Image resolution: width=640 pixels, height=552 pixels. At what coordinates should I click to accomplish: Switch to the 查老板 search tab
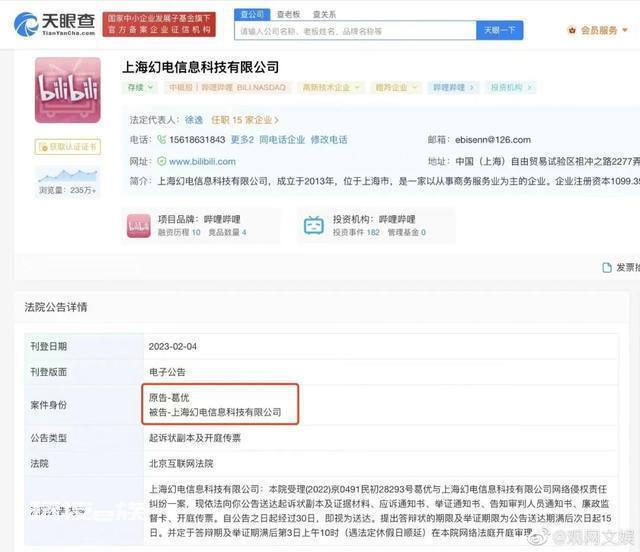pyautogui.click(x=289, y=14)
